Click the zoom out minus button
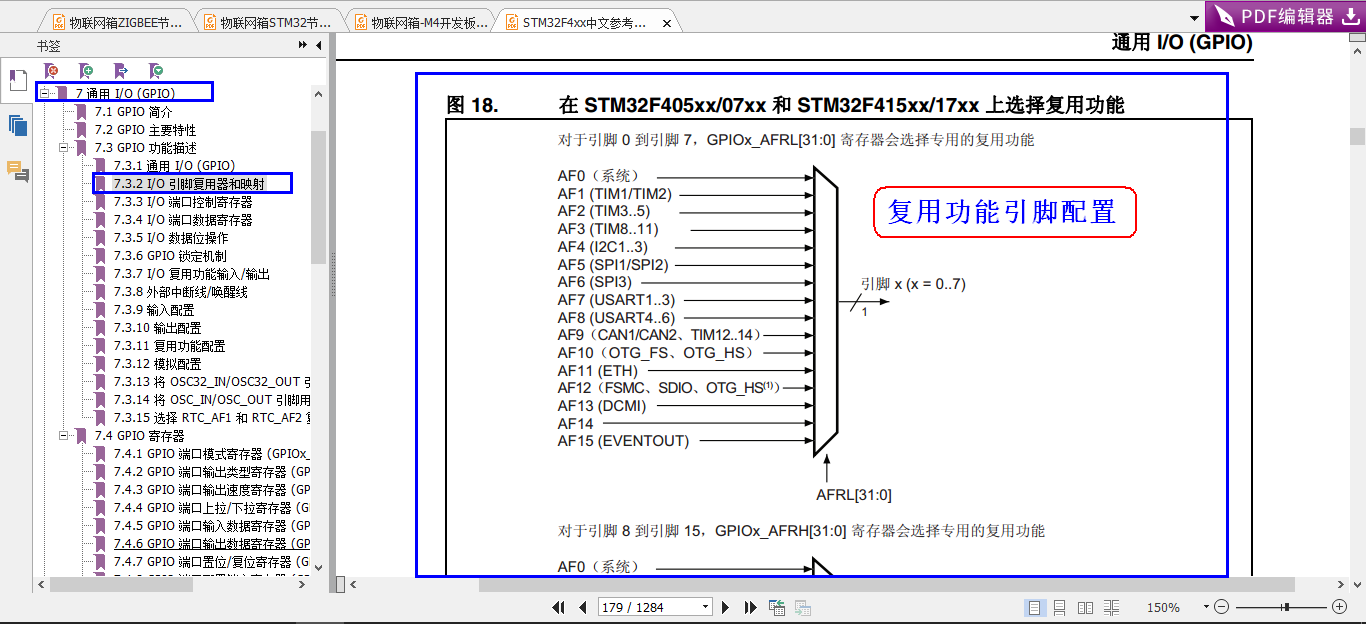This screenshot has width=1366, height=624. [1222, 607]
